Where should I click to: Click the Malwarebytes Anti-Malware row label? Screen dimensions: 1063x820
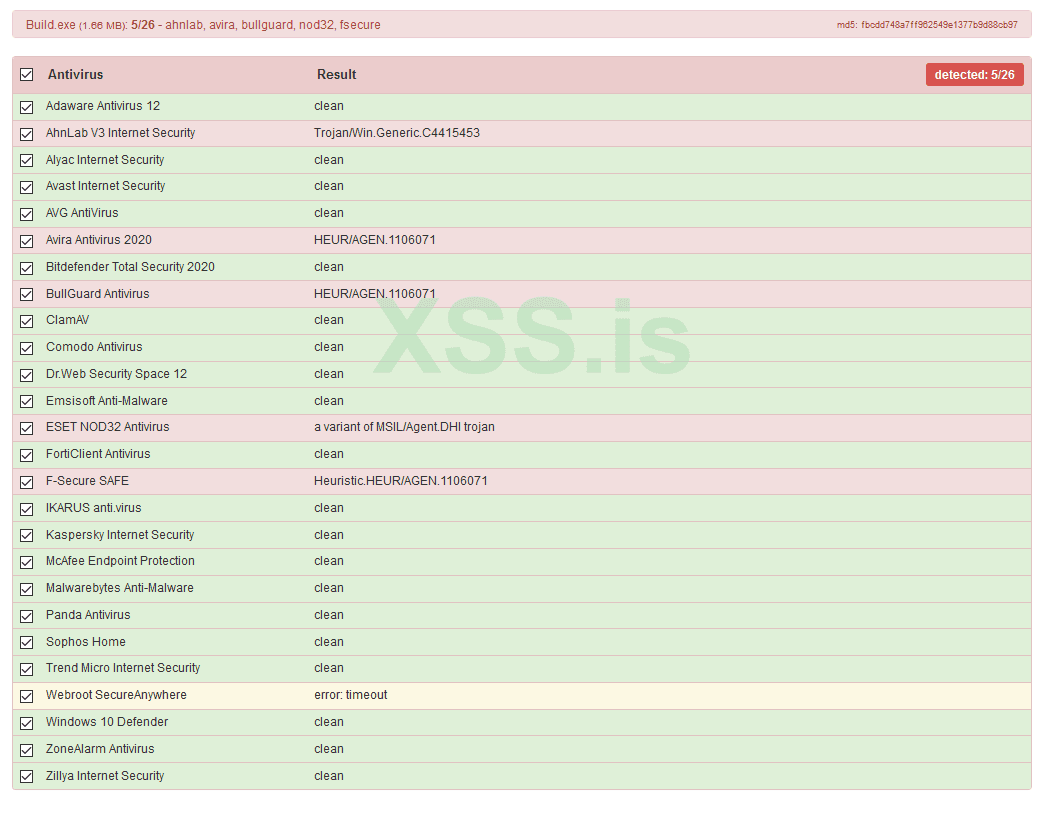[x=119, y=588]
